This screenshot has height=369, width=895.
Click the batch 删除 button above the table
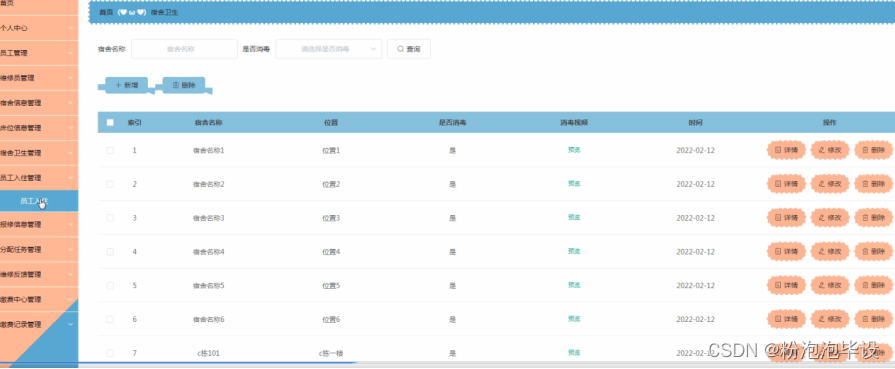(184, 85)
